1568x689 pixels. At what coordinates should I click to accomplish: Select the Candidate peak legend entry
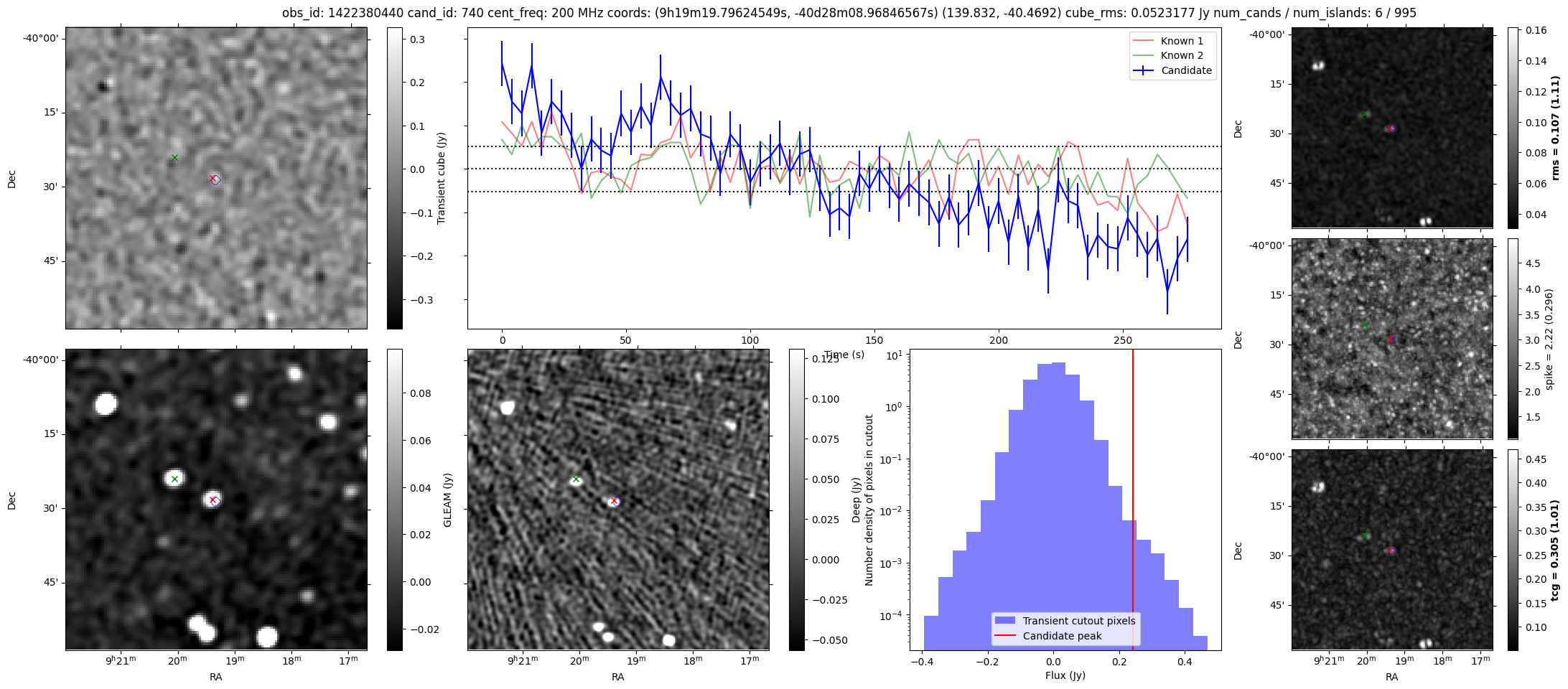pos(1062,636)
